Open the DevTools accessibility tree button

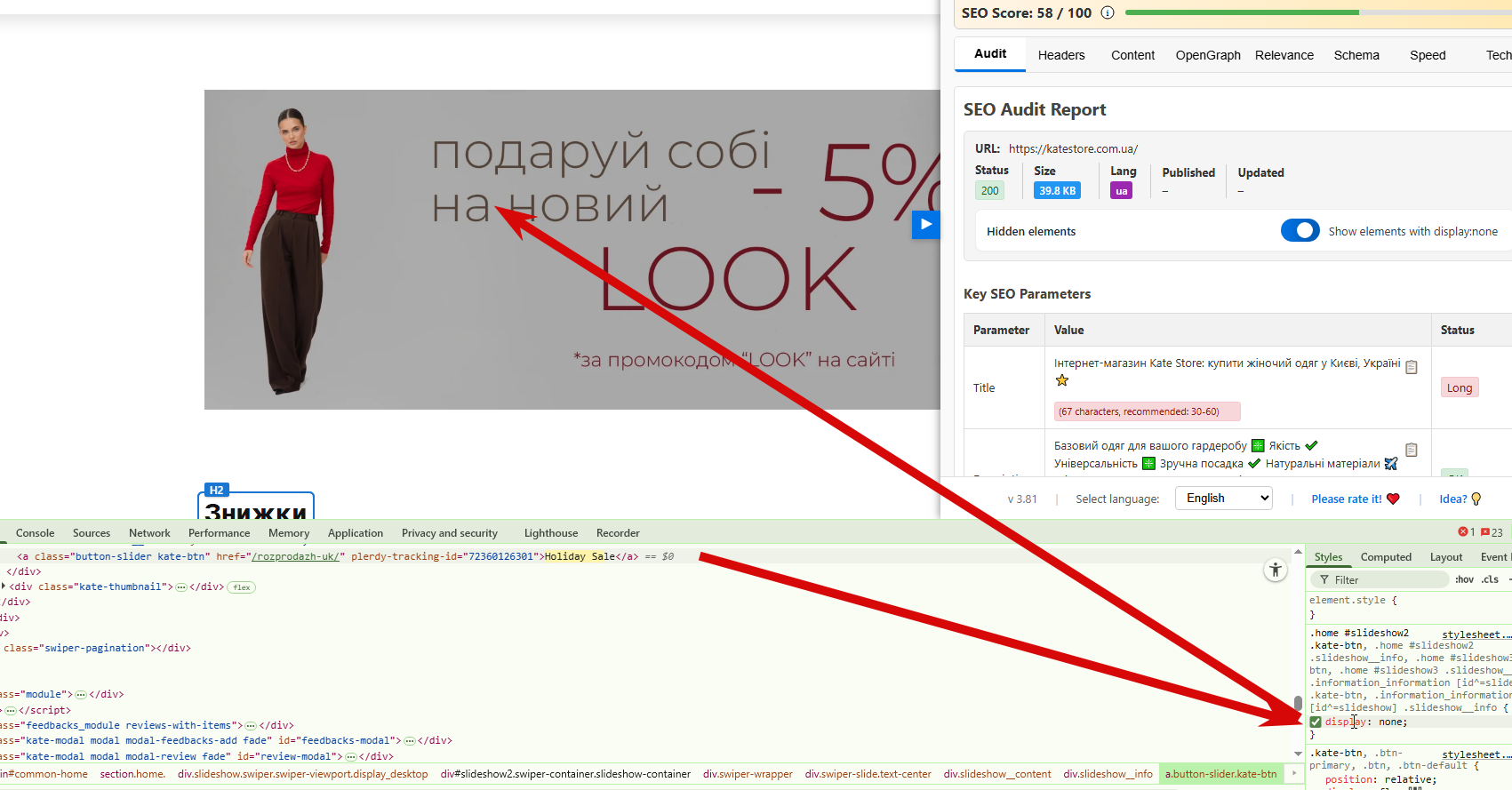(x=1276, y=571)
